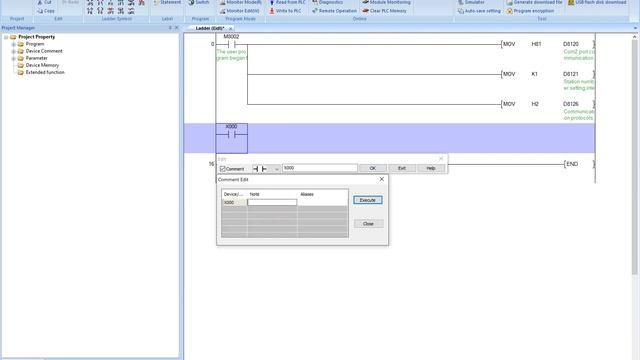Click the Help button
Screen dimensions: 640x360
coord(431,168)
